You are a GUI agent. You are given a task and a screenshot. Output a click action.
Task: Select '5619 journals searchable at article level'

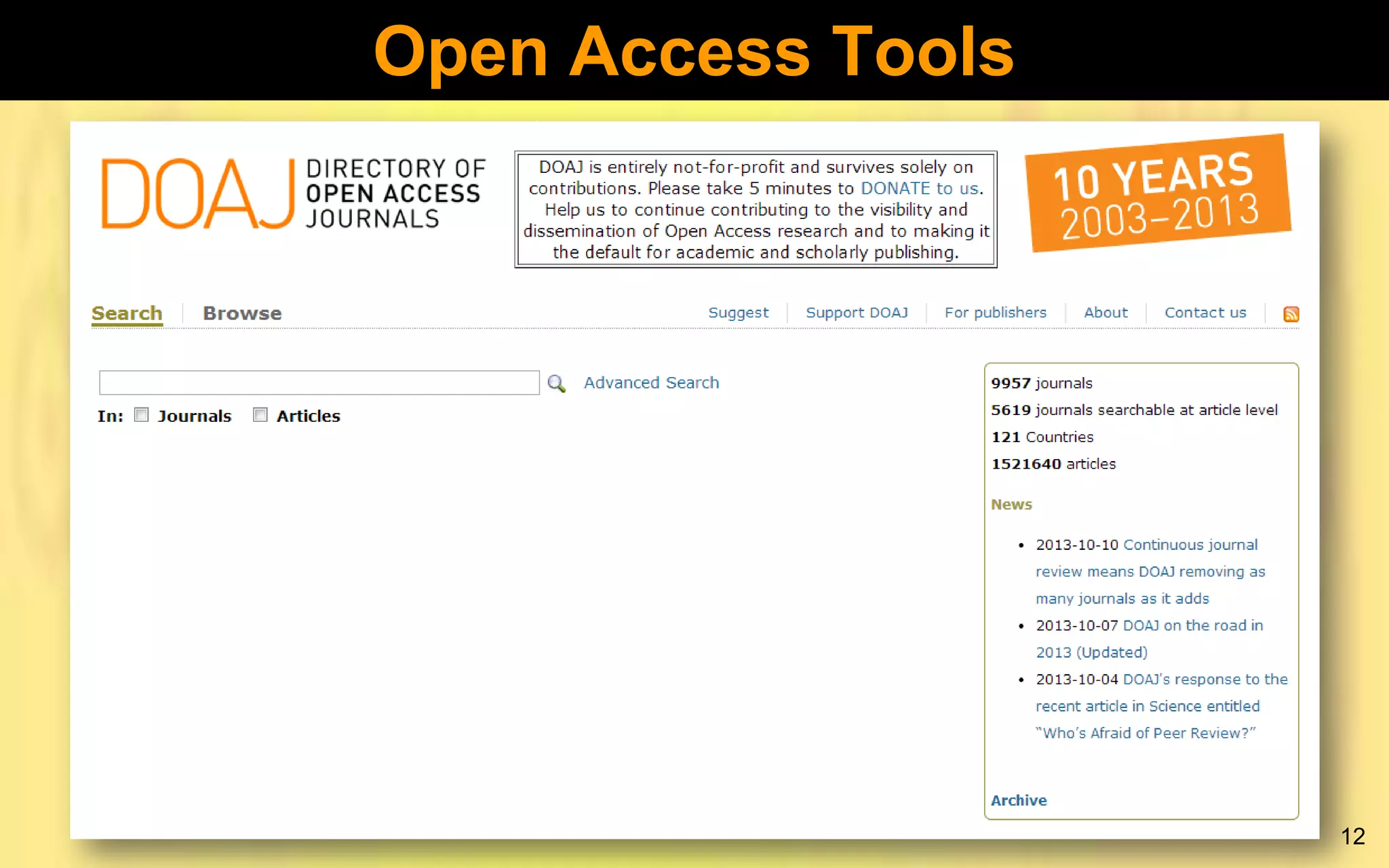[1134, 410]
